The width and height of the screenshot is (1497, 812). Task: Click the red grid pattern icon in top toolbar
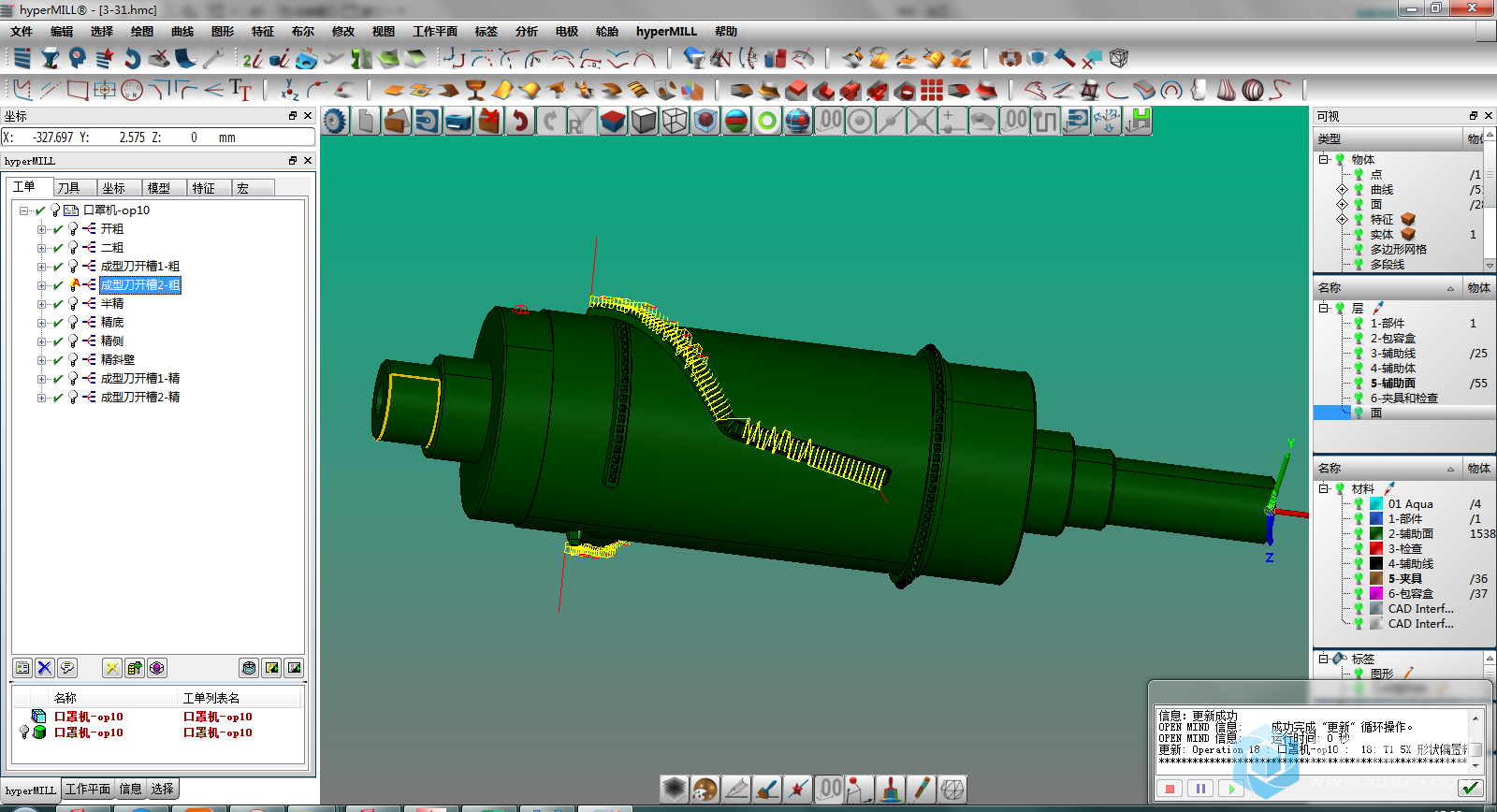pos(931,90)
